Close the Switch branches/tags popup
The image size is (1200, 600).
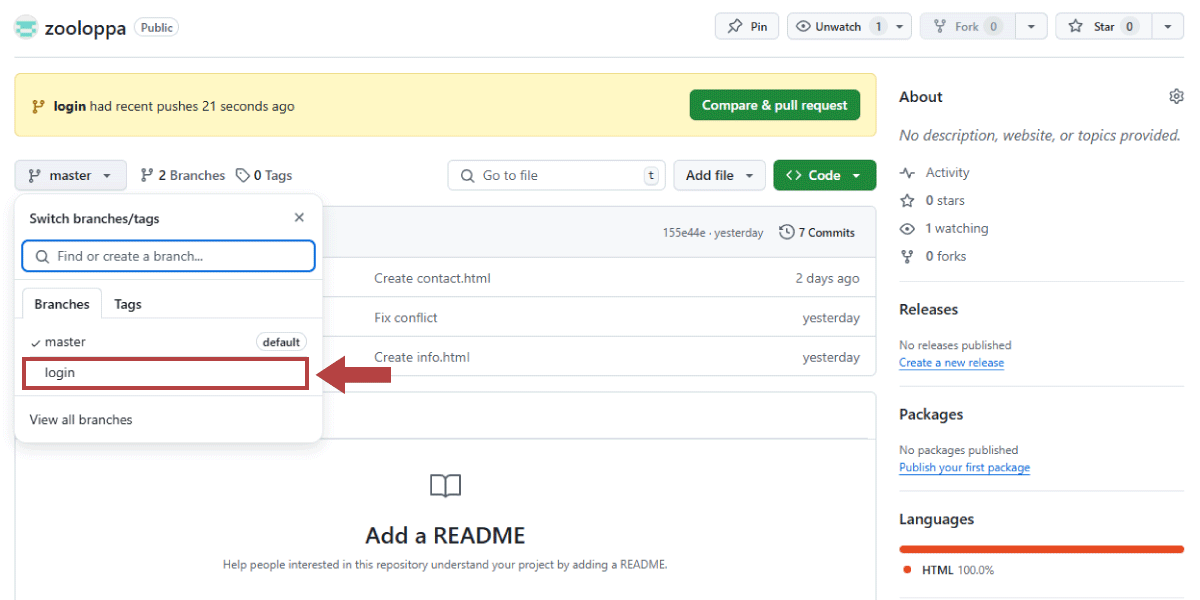click(299, 218)
